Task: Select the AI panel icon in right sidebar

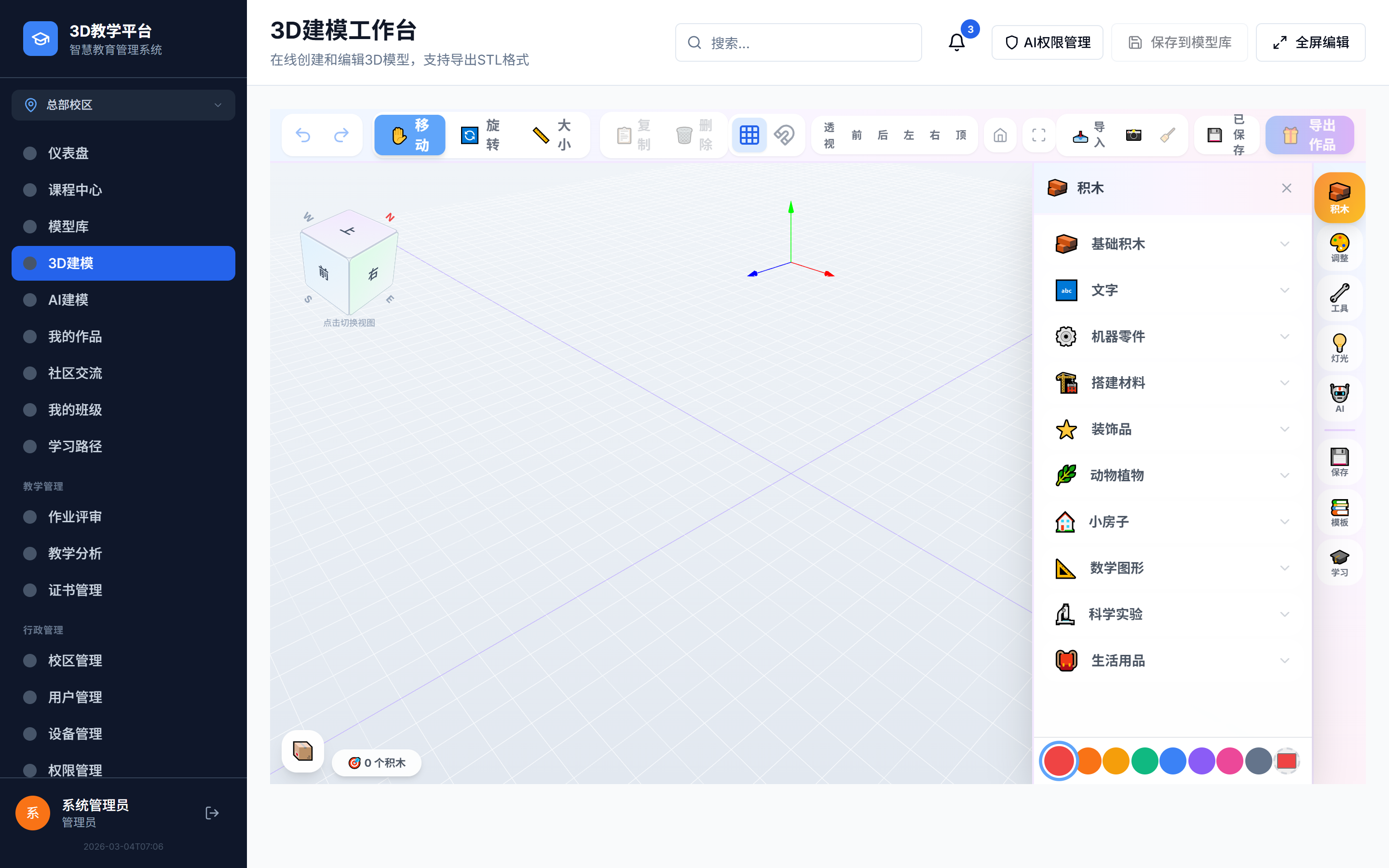Action: (1340, 397)
